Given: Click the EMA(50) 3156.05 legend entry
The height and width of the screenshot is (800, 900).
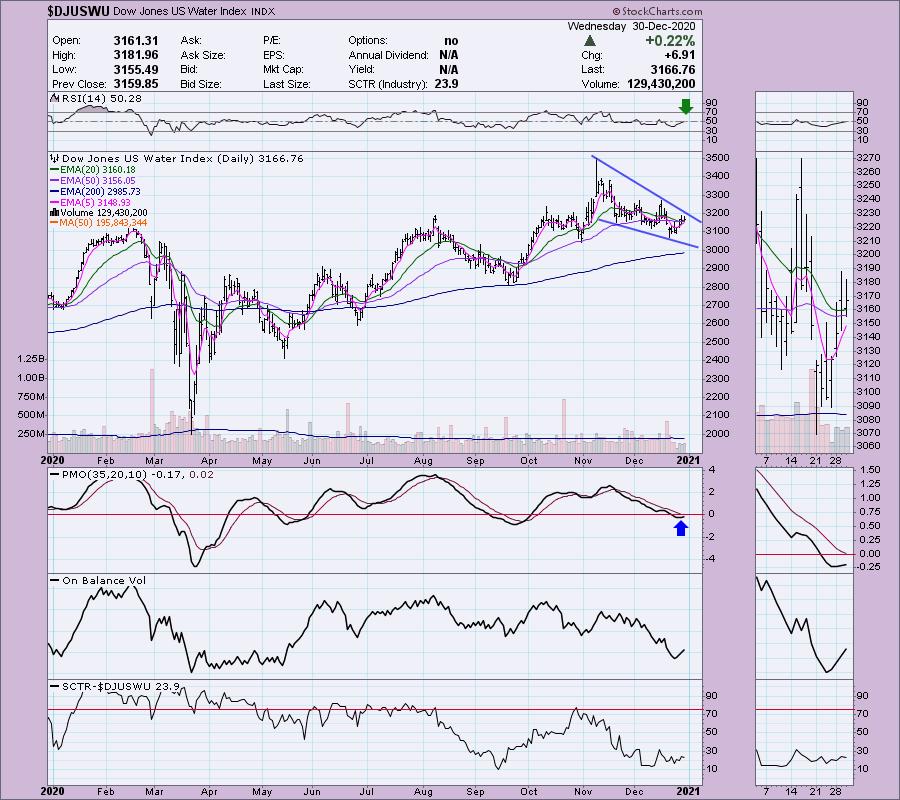Looking at the screenshot, I should [x=94, y=181].
